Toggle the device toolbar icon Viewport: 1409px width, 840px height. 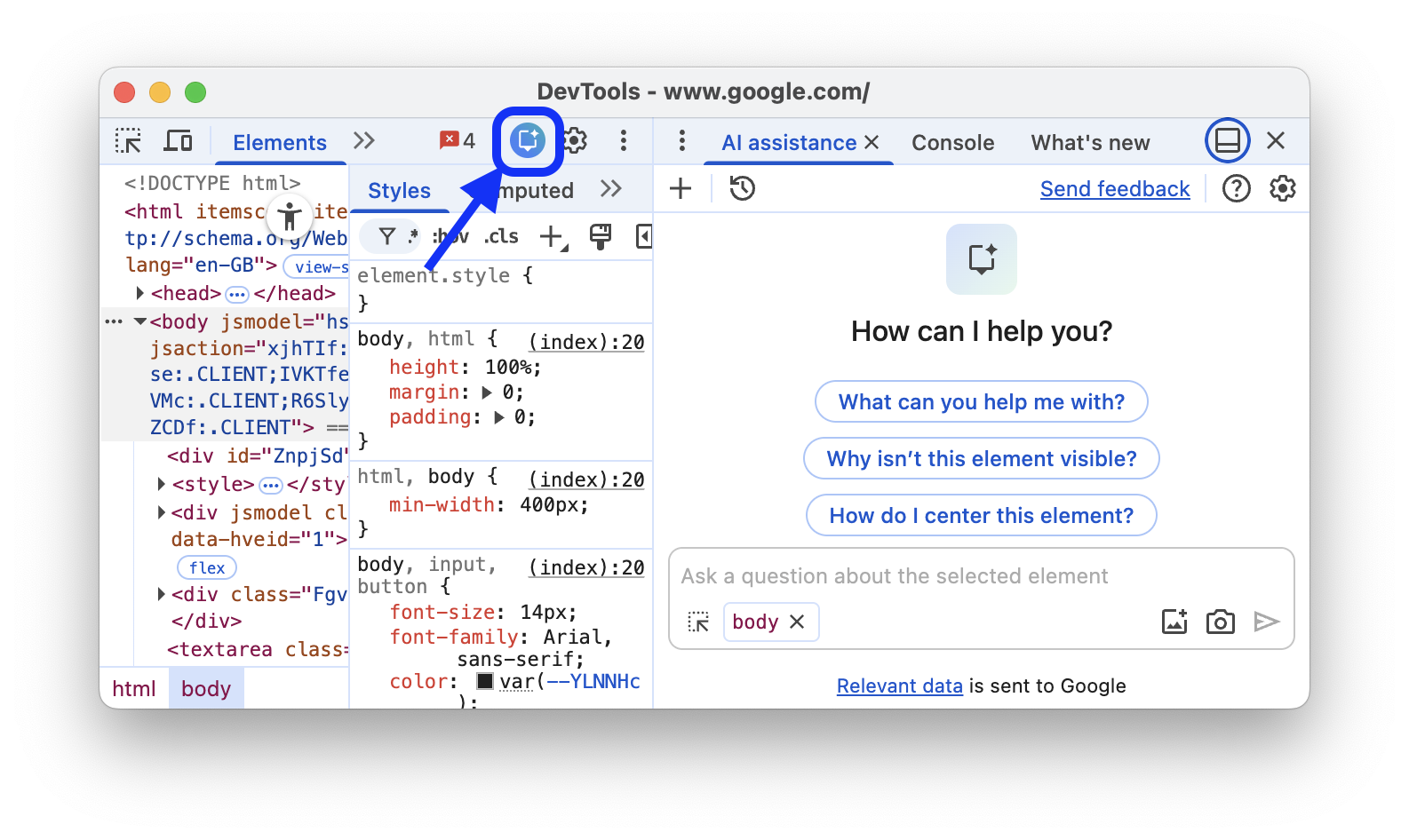click(178, 141)
